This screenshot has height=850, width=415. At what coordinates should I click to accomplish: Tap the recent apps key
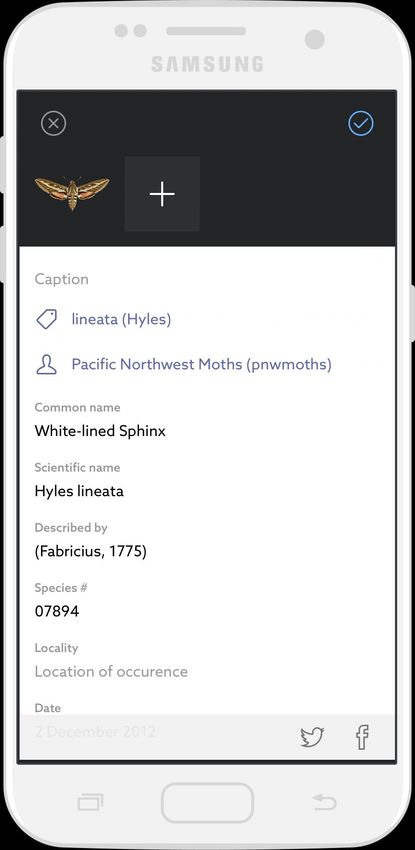(x=90, y=802)
